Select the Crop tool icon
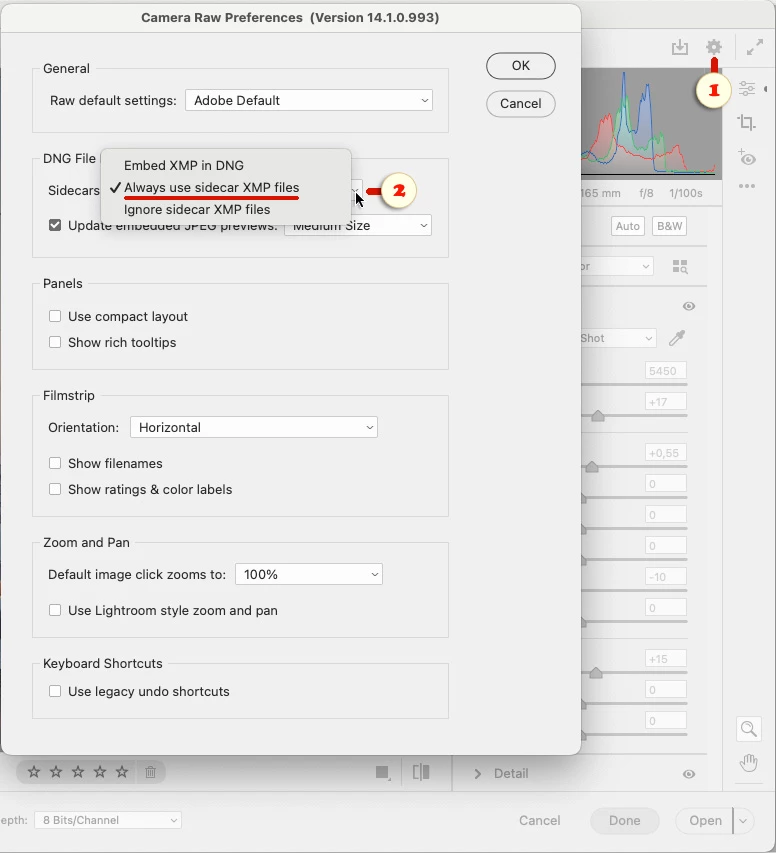This screenshot has width=776, height=853. (x=747, y=122)
